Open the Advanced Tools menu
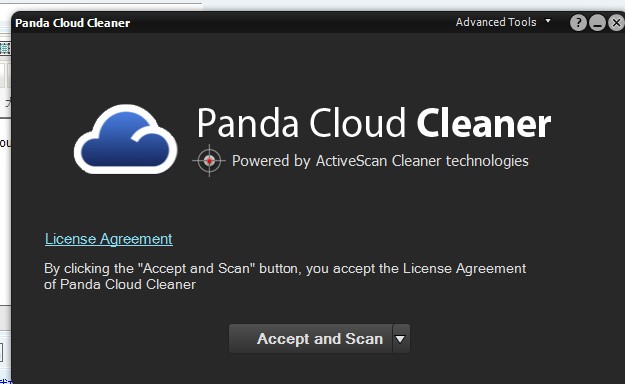625x384 pixels. [496, 22]
